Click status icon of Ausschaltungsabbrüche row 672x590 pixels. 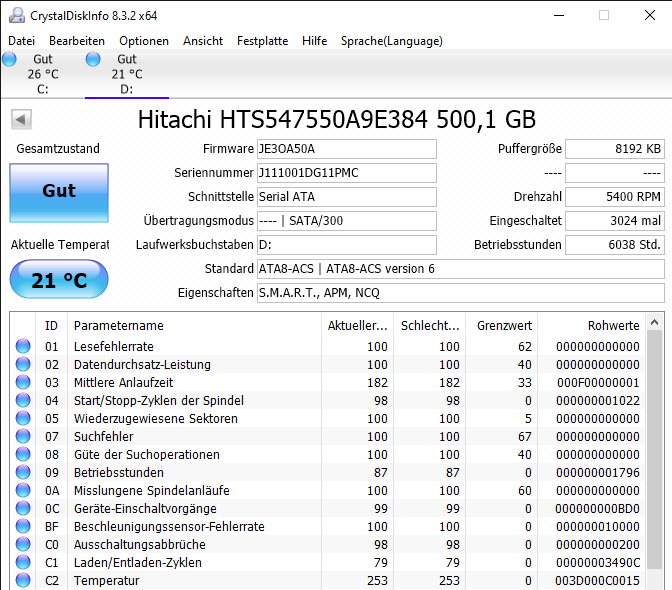point(23,544)
